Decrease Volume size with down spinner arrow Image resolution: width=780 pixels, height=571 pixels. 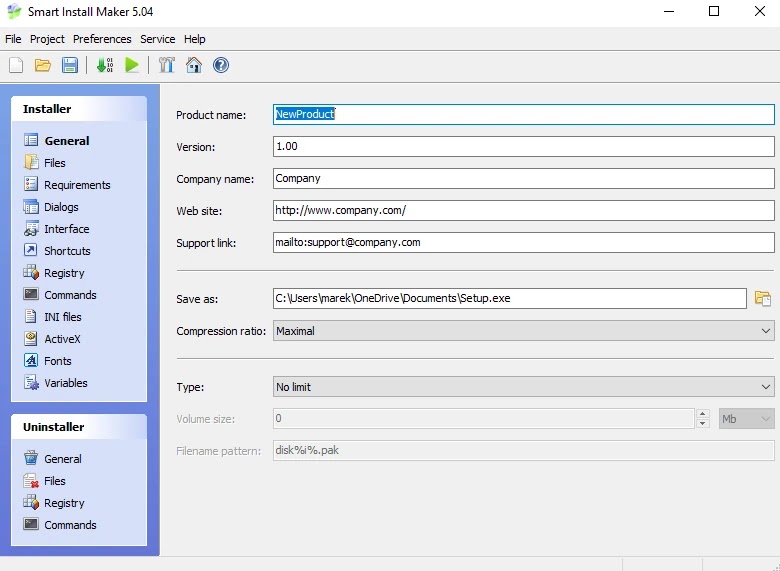pyautogui.click(x=702, y=423)
